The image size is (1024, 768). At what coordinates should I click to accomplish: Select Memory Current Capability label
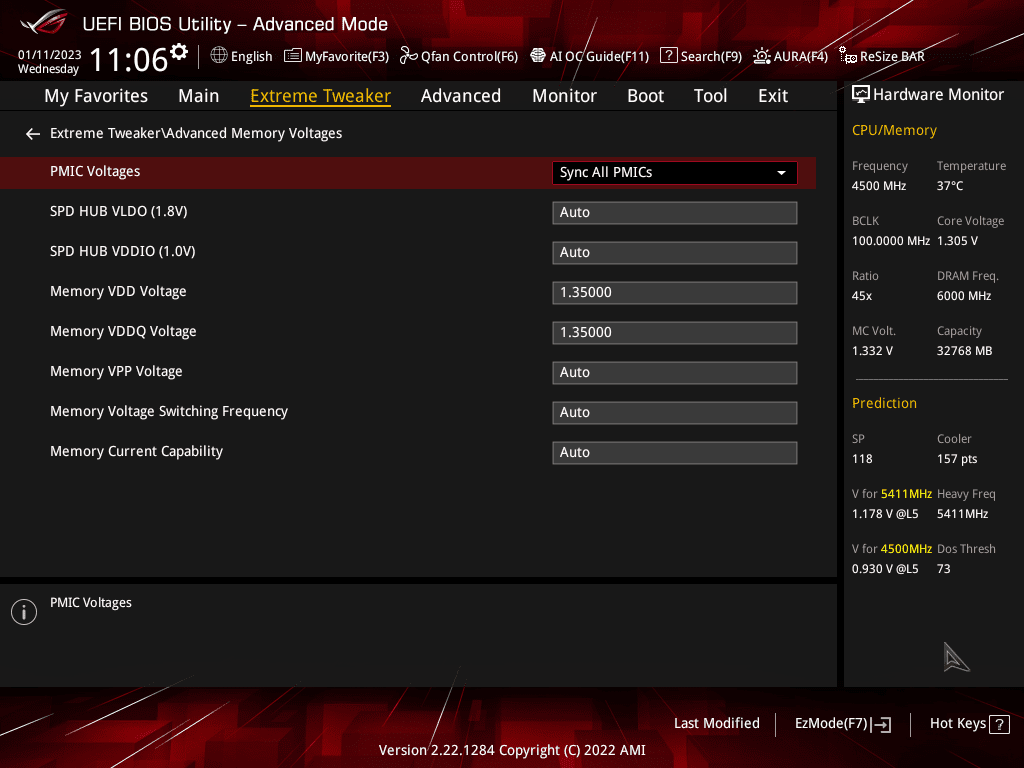(x=136, y=451)
